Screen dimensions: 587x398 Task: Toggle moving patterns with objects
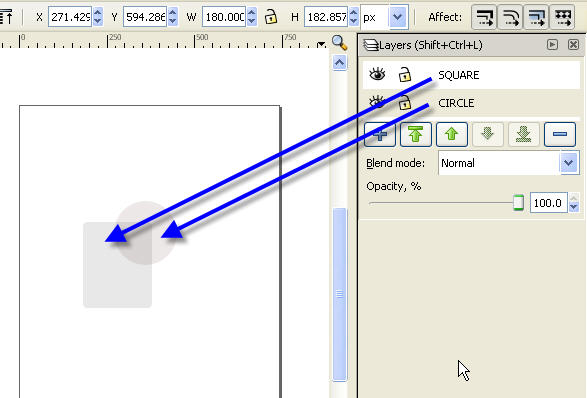562,17
